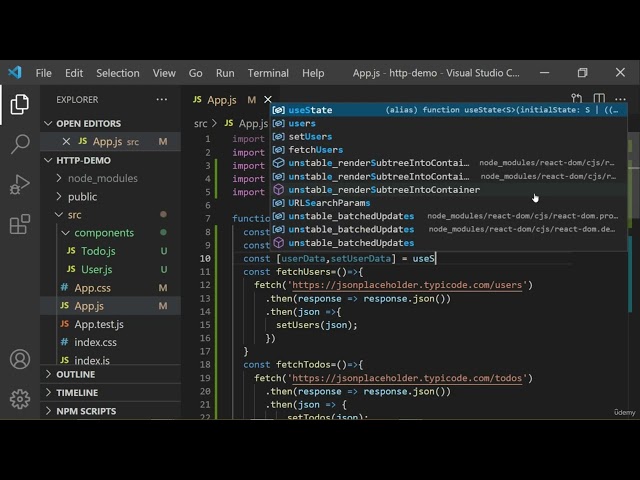Collapse the HTTP-DEMO folder section

[x=110, y=160]
